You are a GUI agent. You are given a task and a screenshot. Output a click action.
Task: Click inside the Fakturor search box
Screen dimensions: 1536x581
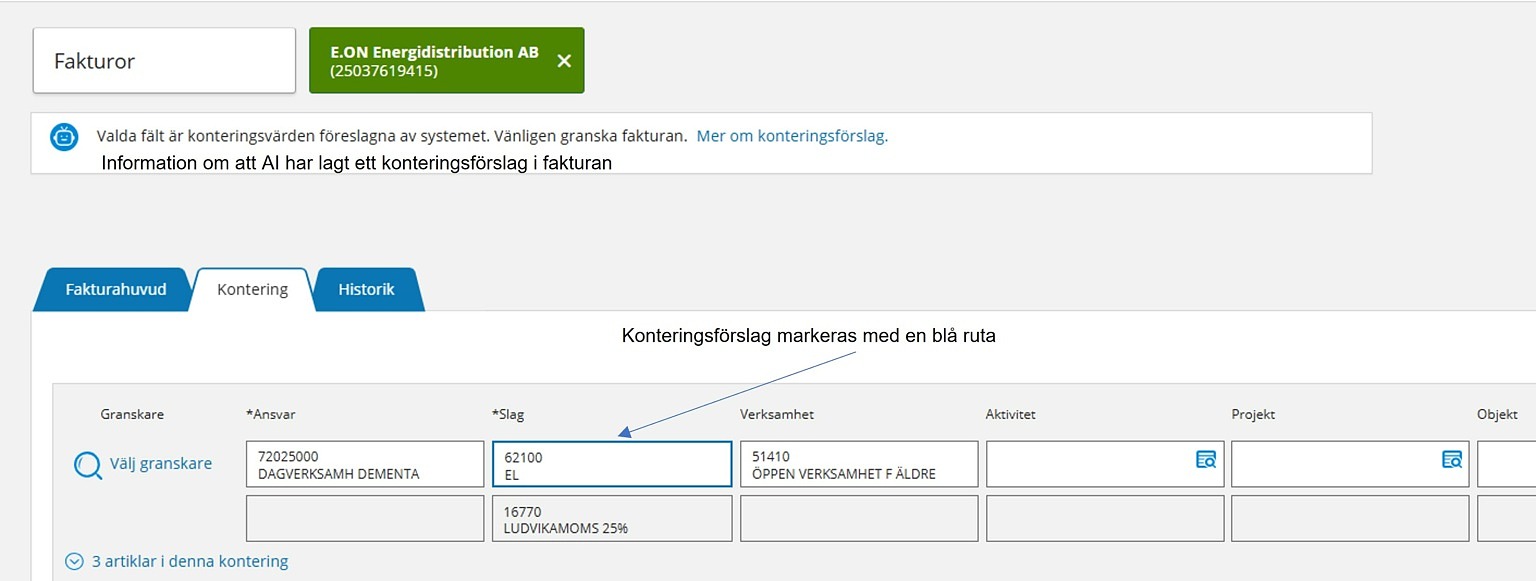(x=163, y=59)
